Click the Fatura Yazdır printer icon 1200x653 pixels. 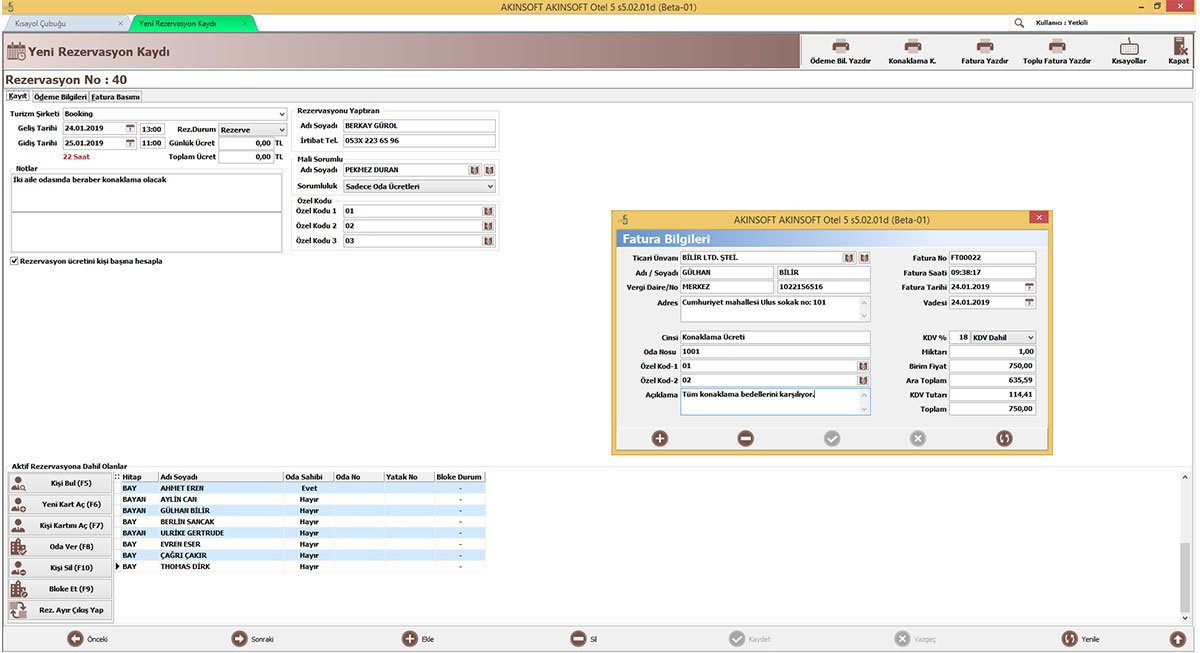984,46
